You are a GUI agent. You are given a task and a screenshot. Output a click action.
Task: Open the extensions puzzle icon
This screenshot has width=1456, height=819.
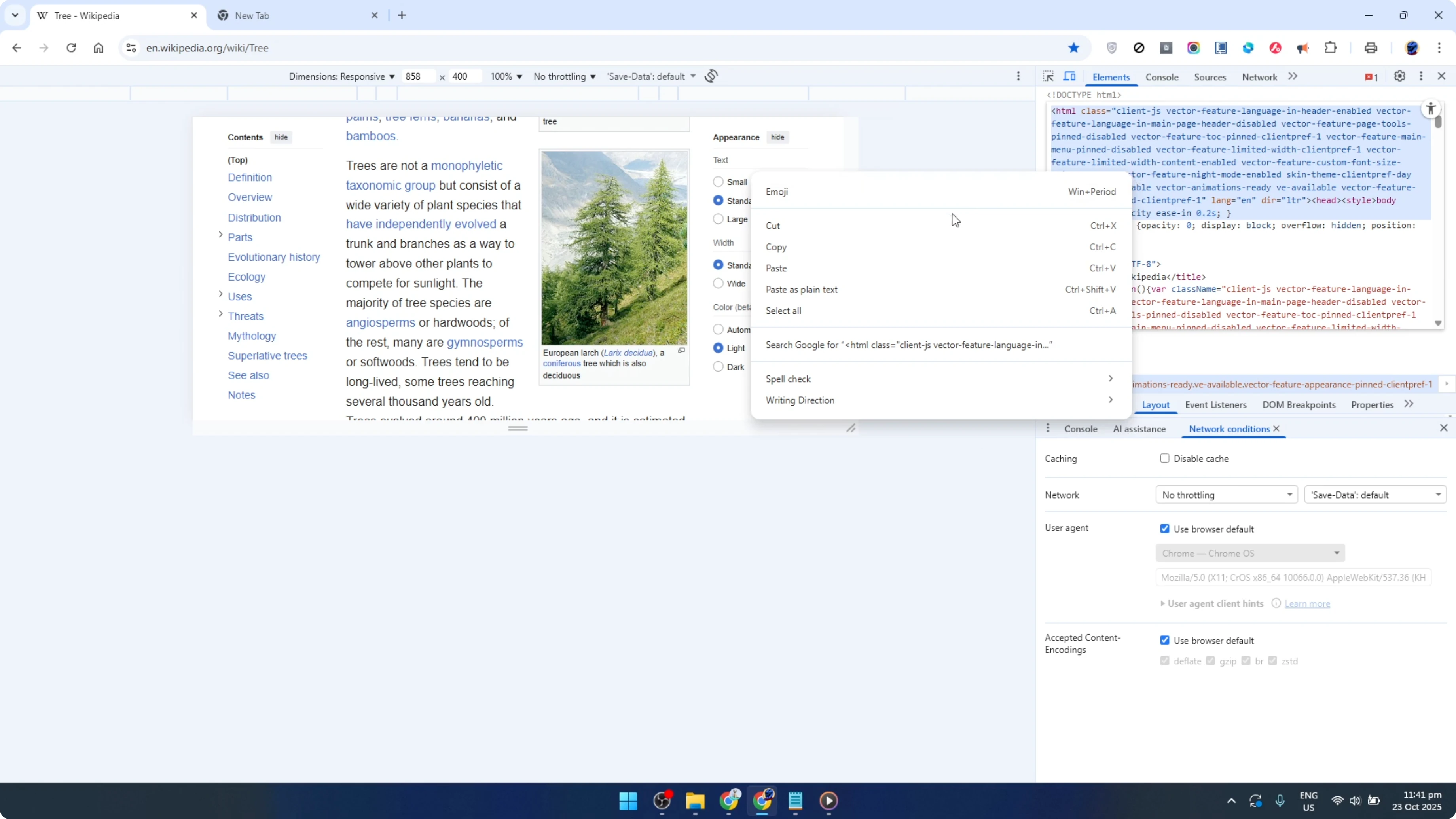1331,48
